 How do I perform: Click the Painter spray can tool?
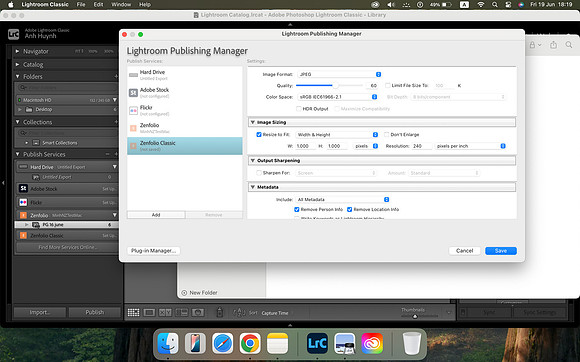(x=219, y=312)
